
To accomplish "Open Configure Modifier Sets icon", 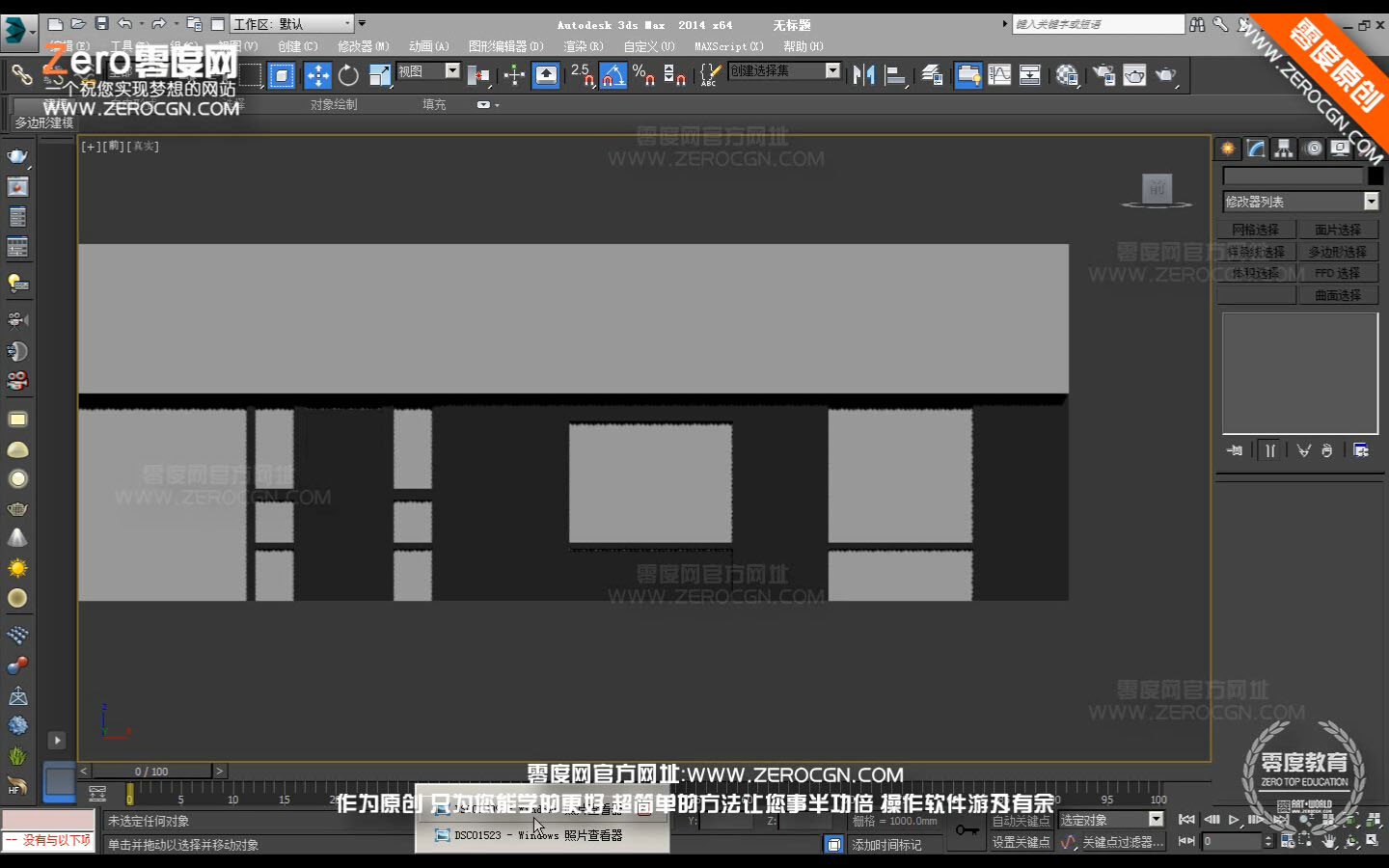I will click(1361, 450).
